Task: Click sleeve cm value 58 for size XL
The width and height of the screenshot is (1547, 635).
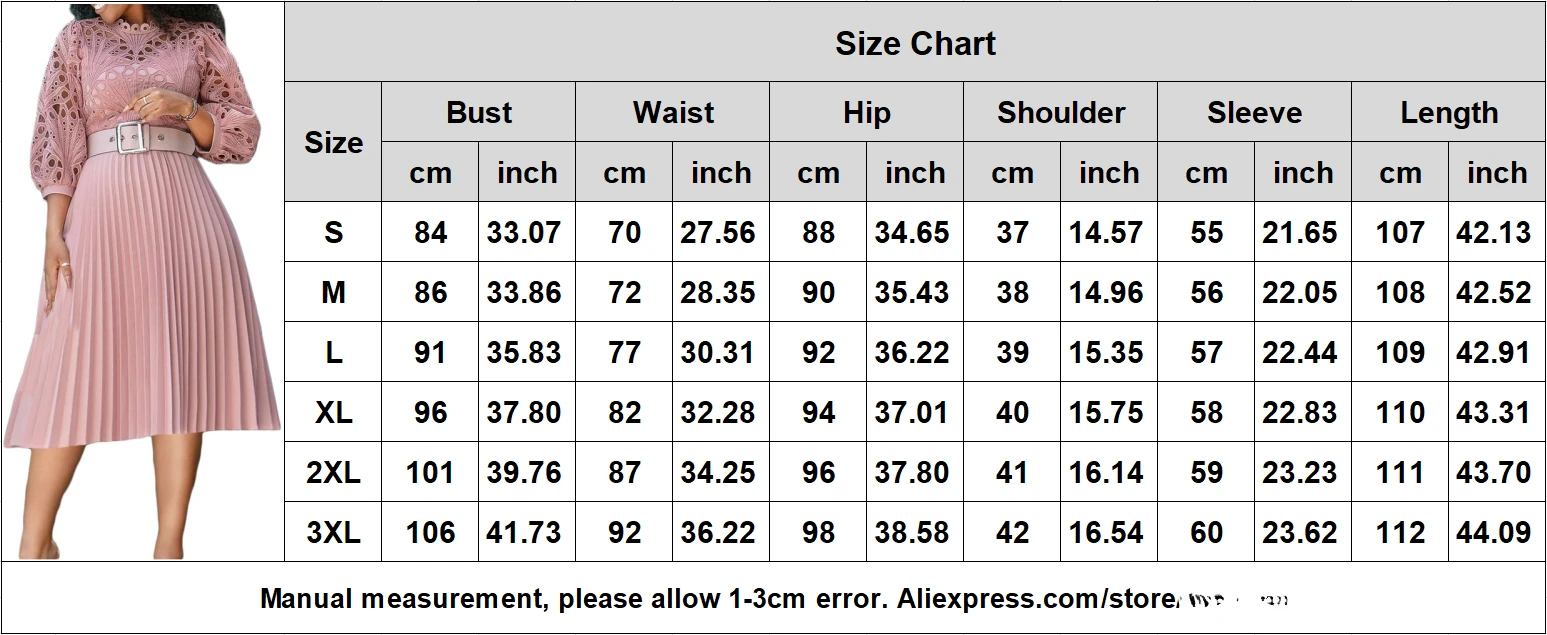Action: pos(1206,413)
